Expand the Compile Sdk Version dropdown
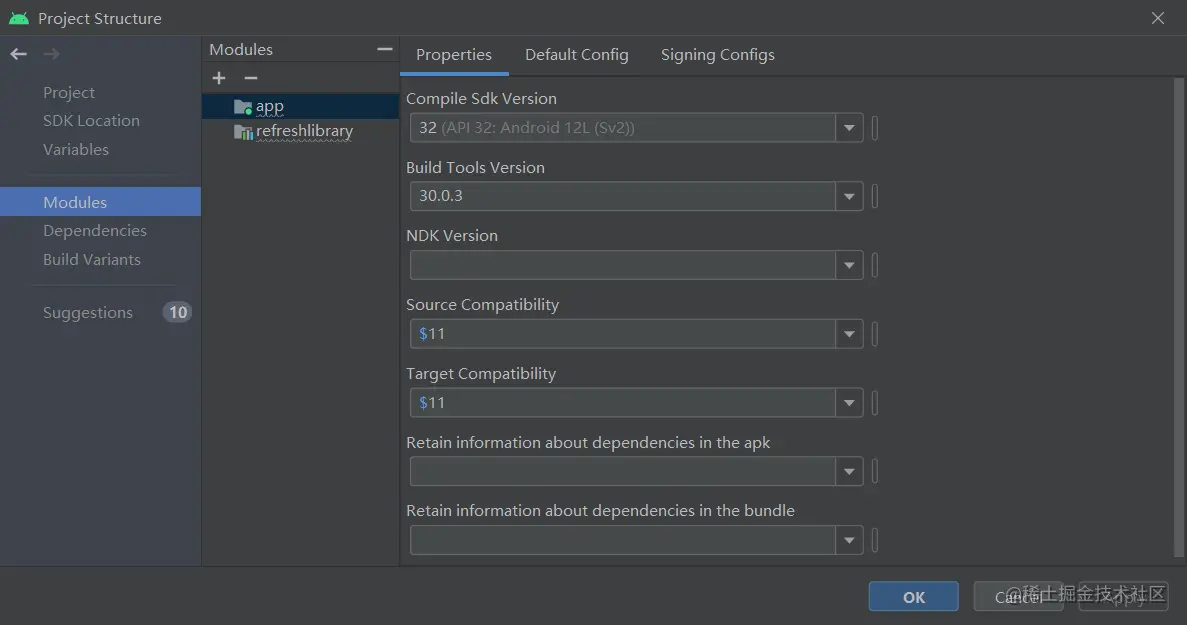Screen dimensions: 1187x625 (x=849, y=128)
